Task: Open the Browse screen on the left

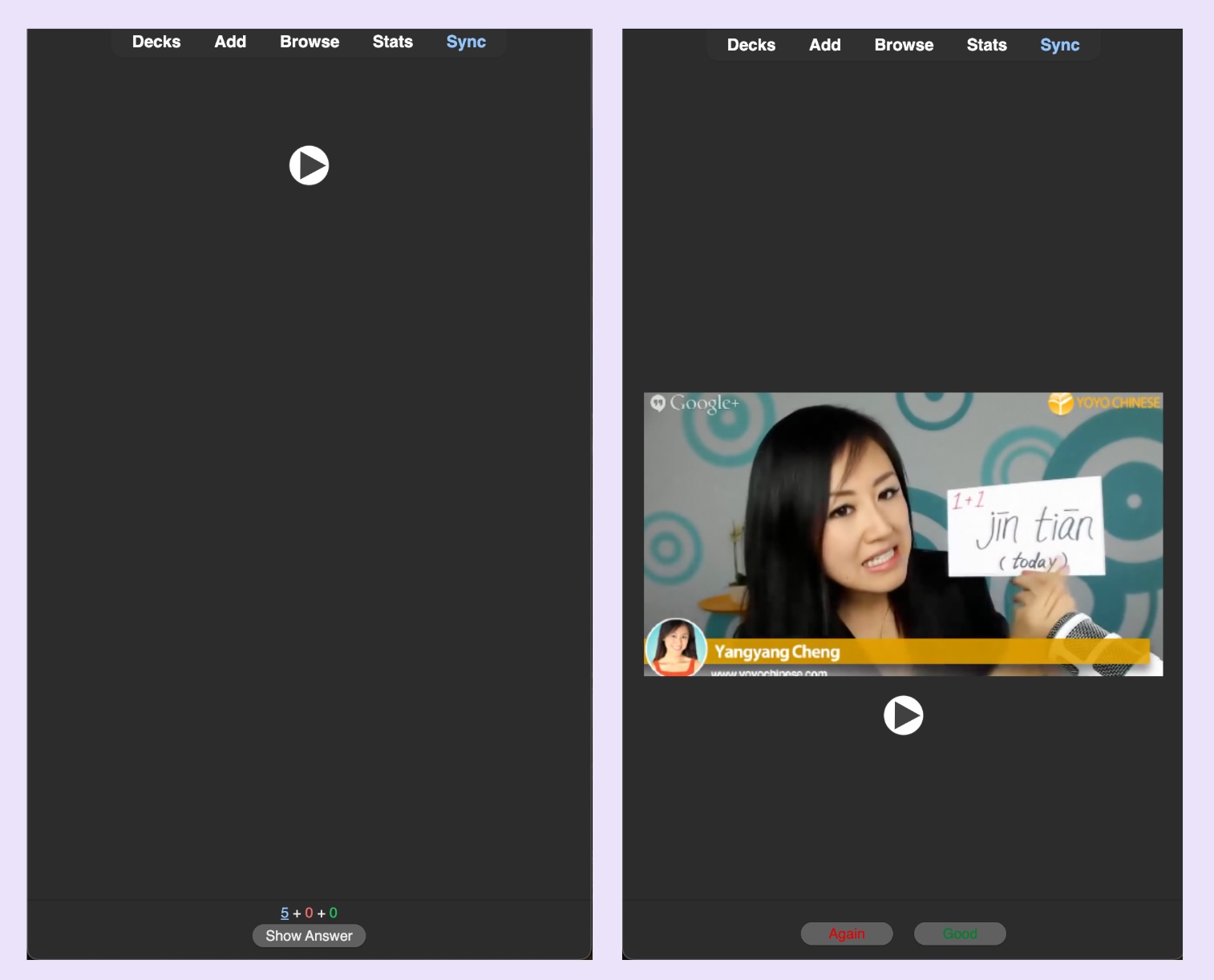Action: click(310, 42)
